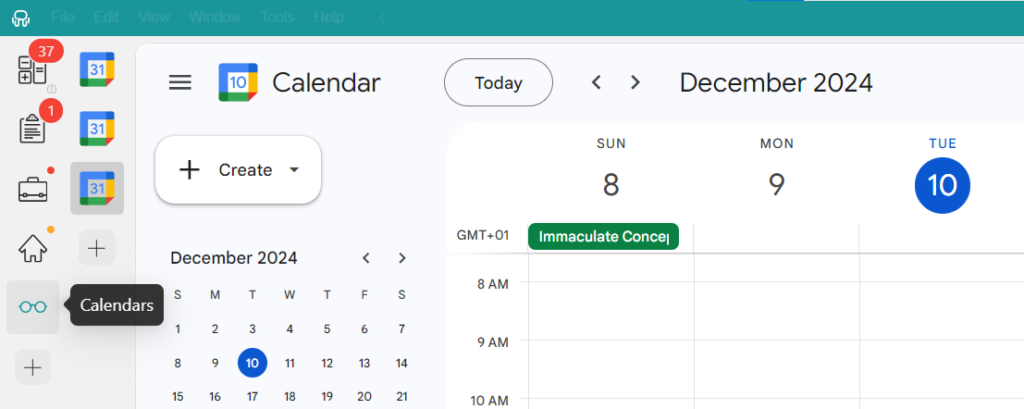Add an app via plus below calendar icons
1024x409 pixels.
coord(97,247)
